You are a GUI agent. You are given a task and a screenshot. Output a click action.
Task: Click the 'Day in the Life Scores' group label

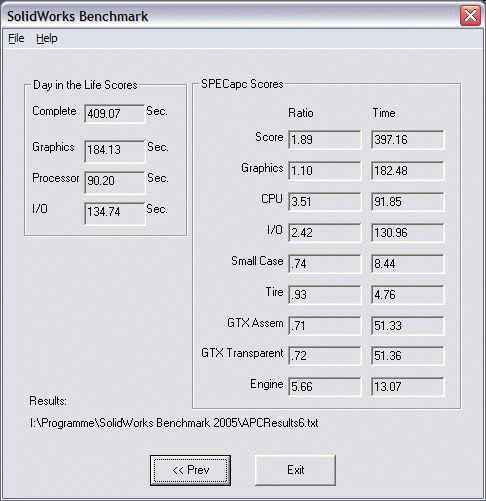pyautogui.click(x=85, y=85)
